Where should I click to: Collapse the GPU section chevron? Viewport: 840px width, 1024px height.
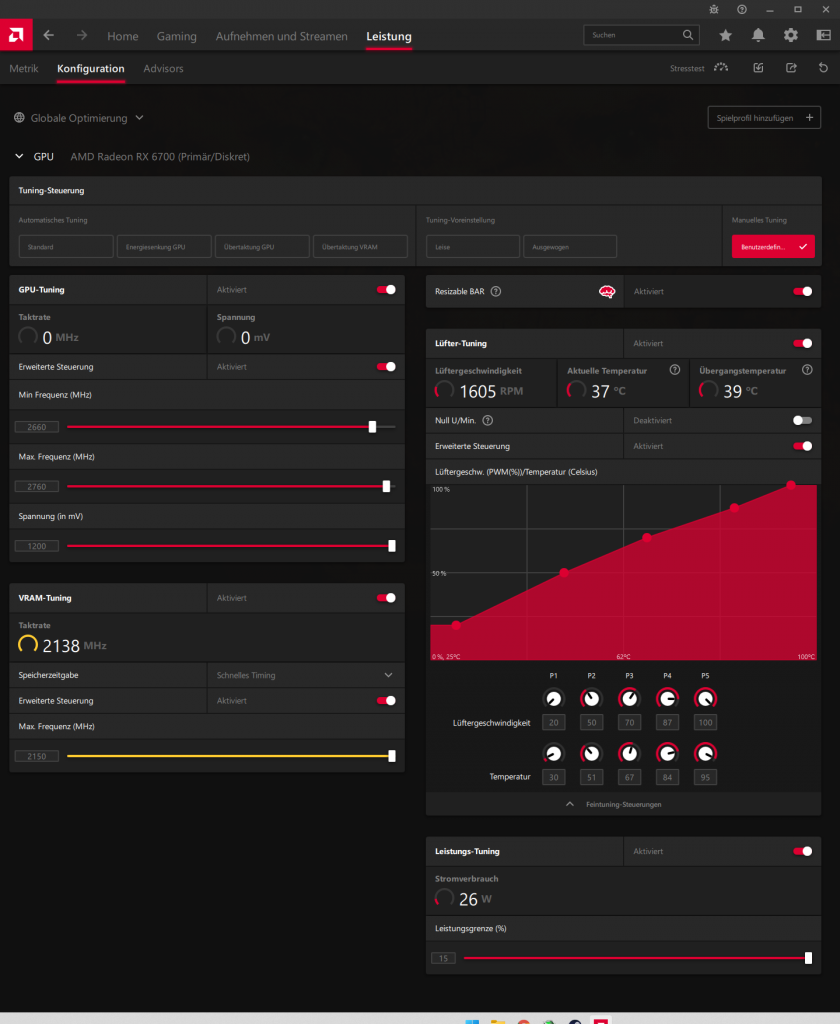[19, 156]
